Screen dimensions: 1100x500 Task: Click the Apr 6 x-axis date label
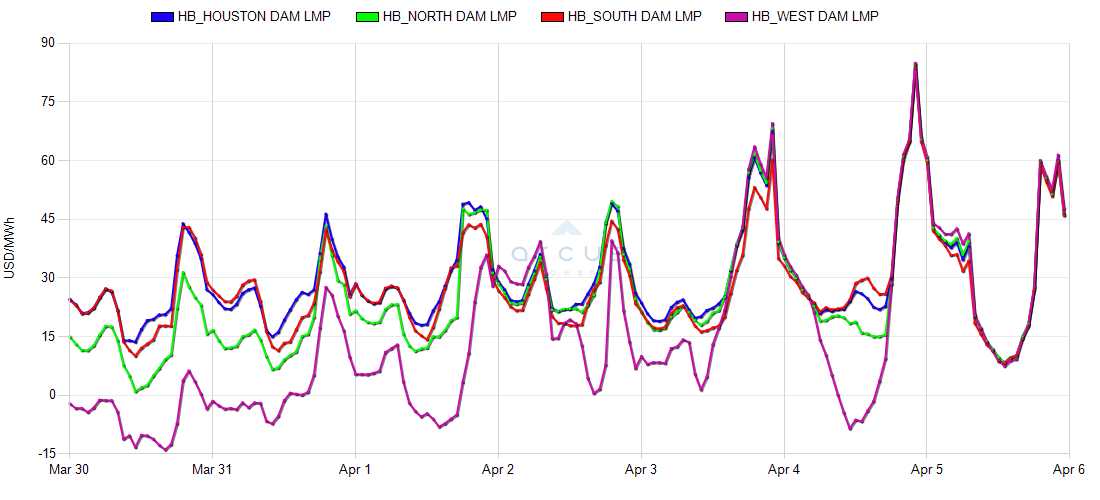coord(1068,469)
